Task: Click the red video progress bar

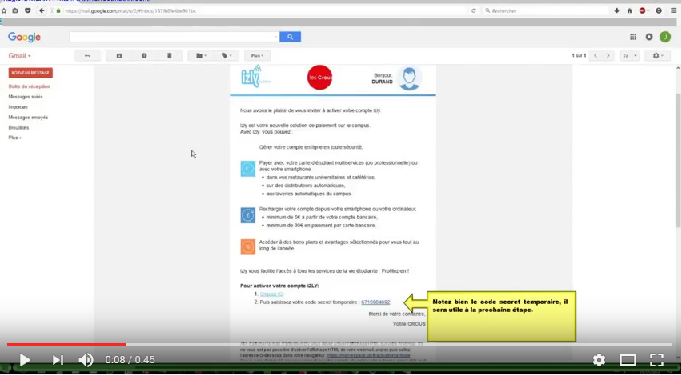Action: coord(66,345)
